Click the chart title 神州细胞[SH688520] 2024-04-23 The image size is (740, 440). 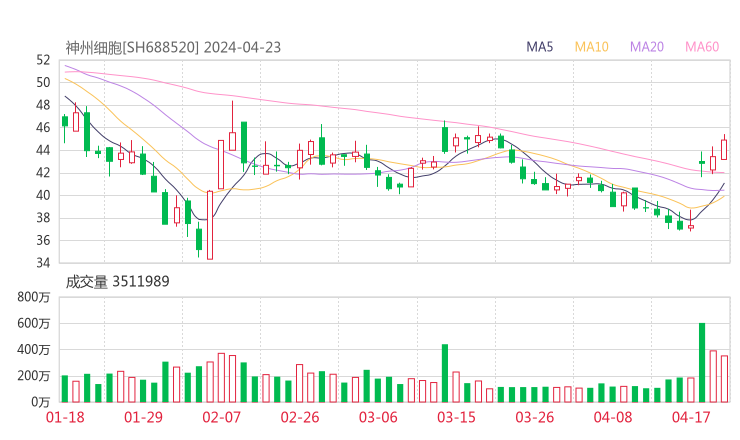tap(173, 48)
